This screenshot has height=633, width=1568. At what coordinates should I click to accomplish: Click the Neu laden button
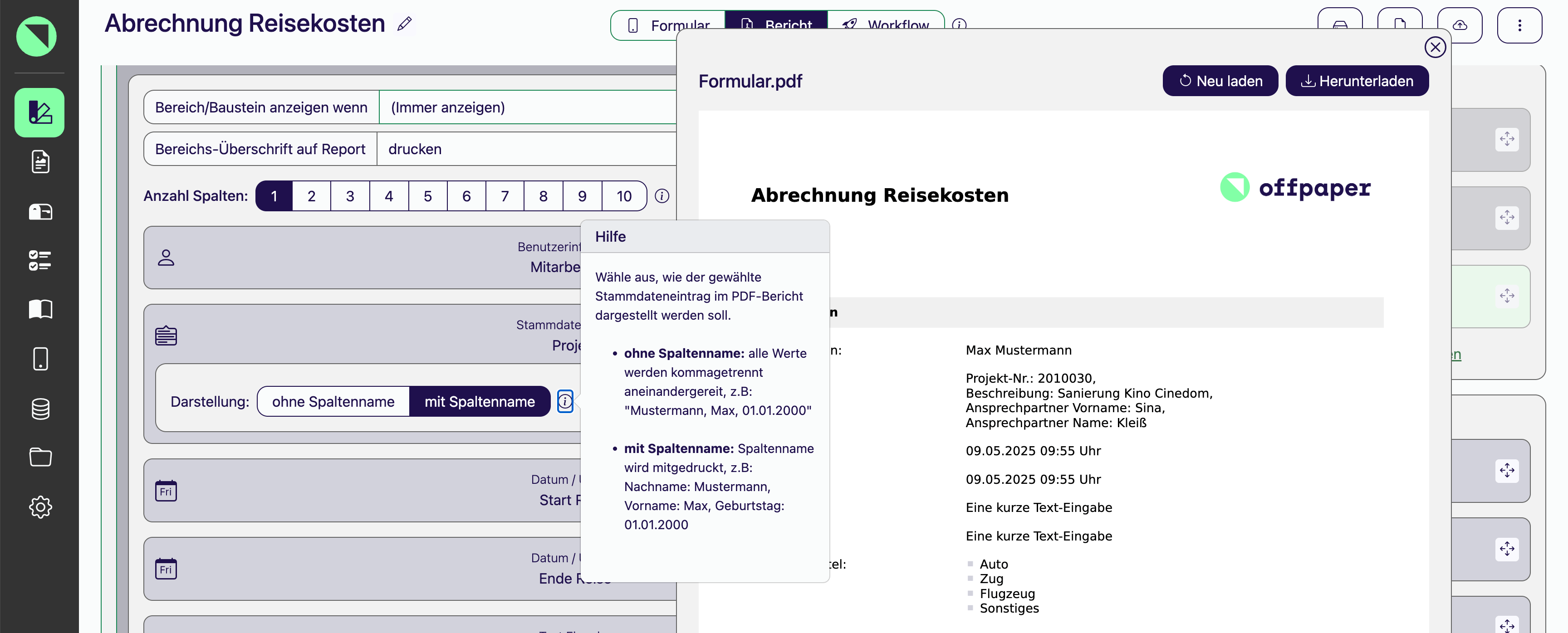[x=1220, y=81]
